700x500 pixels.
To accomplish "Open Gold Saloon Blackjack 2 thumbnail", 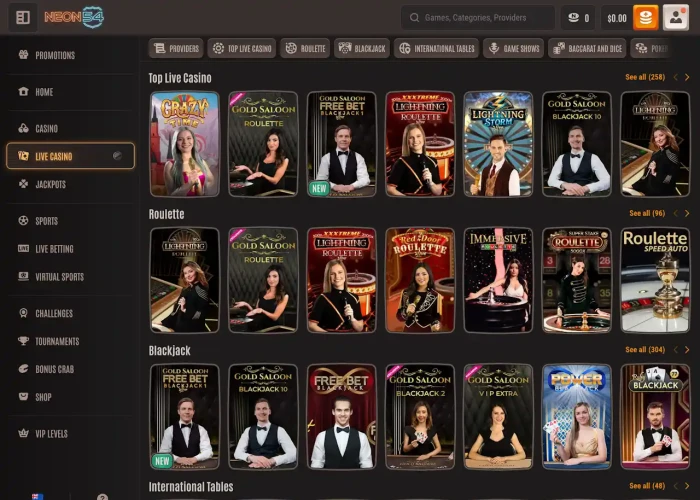I will point(420,417).
